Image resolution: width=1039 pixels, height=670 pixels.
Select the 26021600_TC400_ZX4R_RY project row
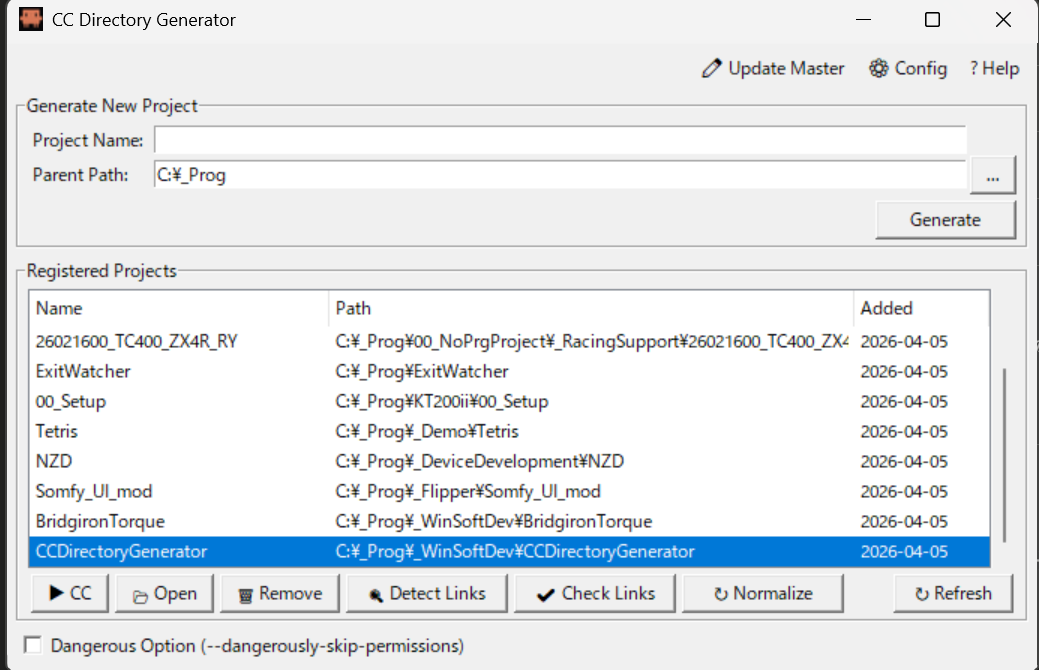[x=510, y=341]
